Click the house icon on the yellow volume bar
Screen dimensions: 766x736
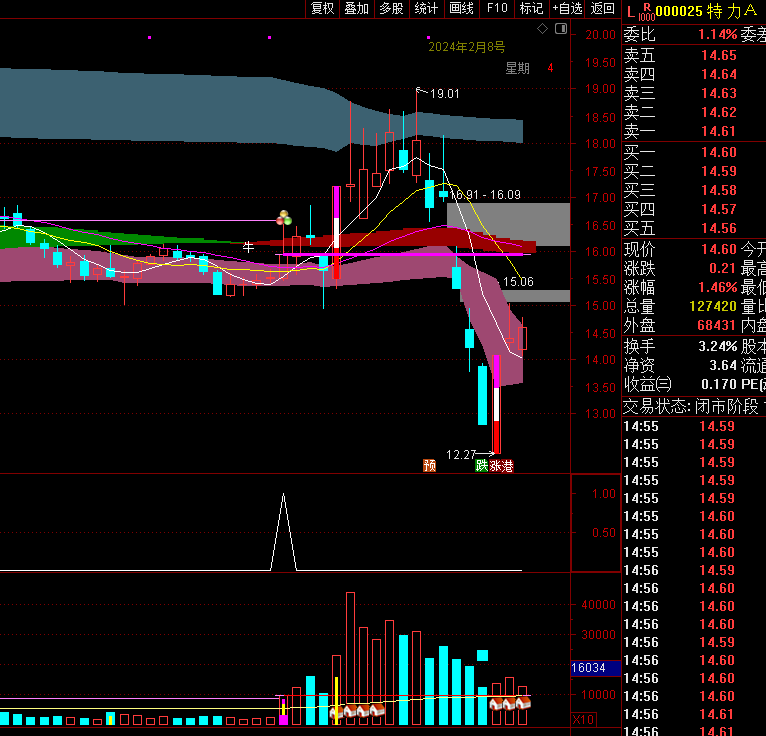click(x=337, y=713)
